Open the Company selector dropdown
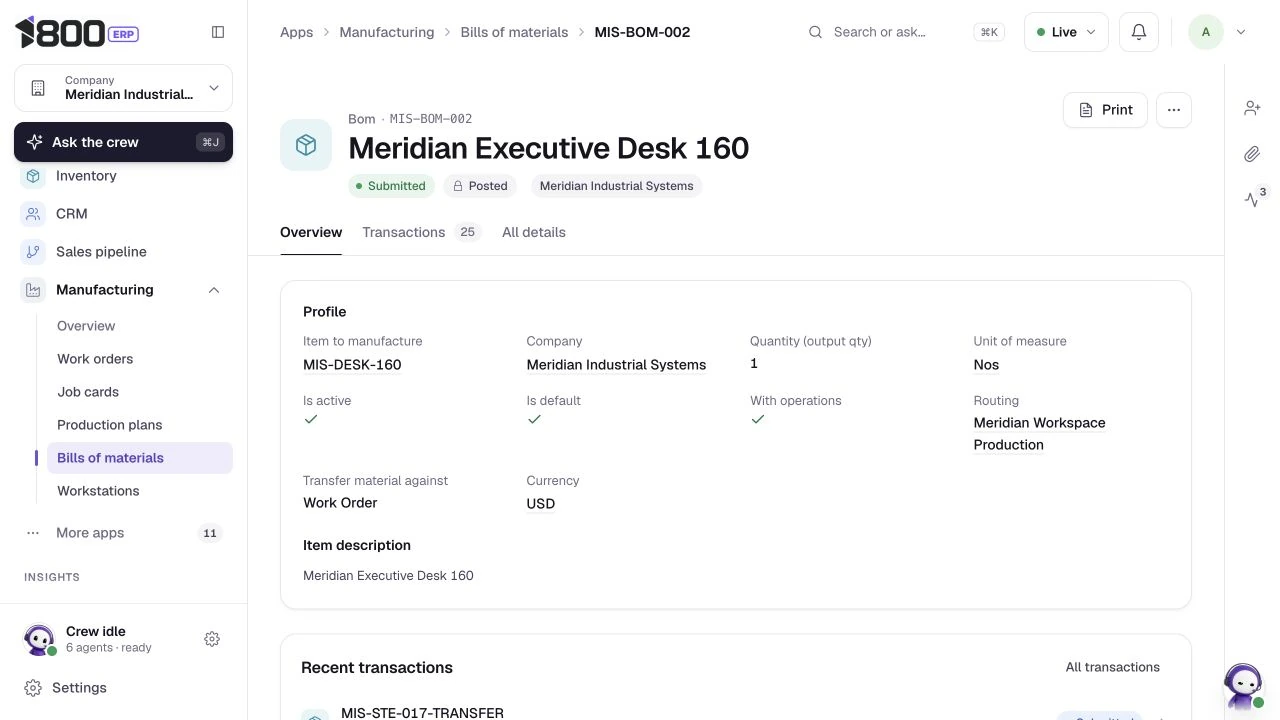Screen dimensions: 1280x720 click(x=123, y=88)
